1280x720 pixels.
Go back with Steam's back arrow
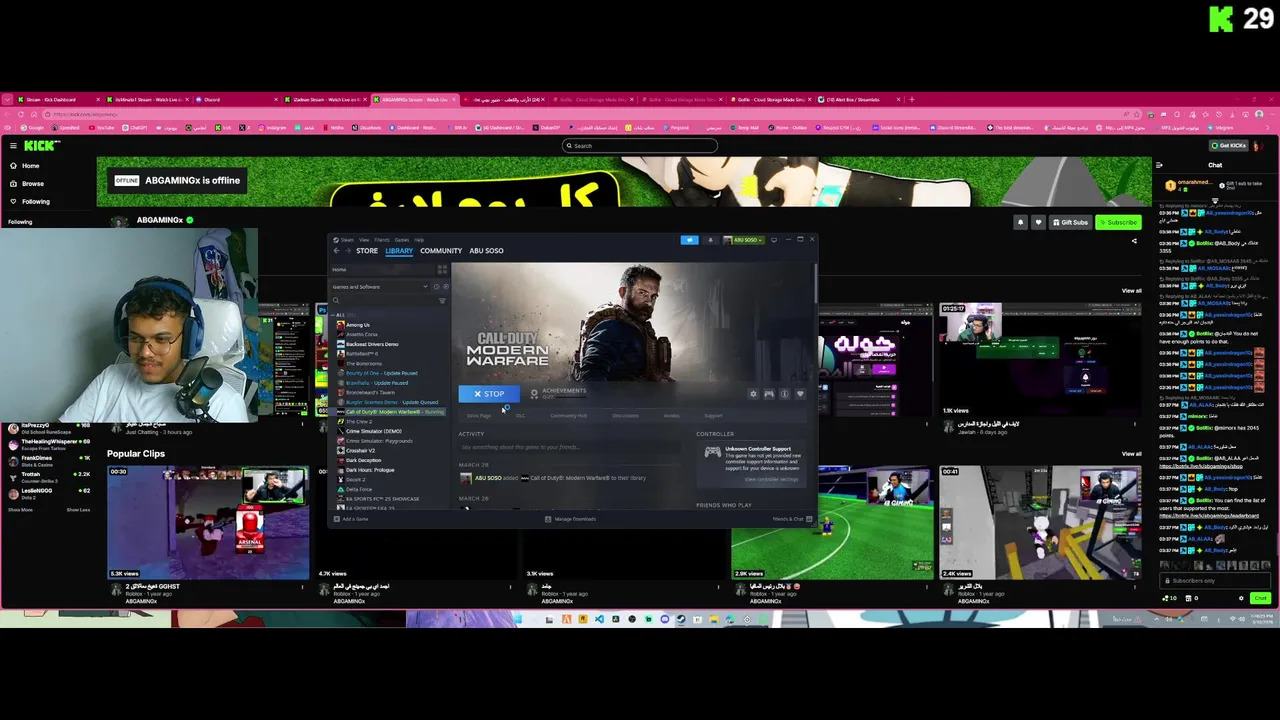point(337,251)
